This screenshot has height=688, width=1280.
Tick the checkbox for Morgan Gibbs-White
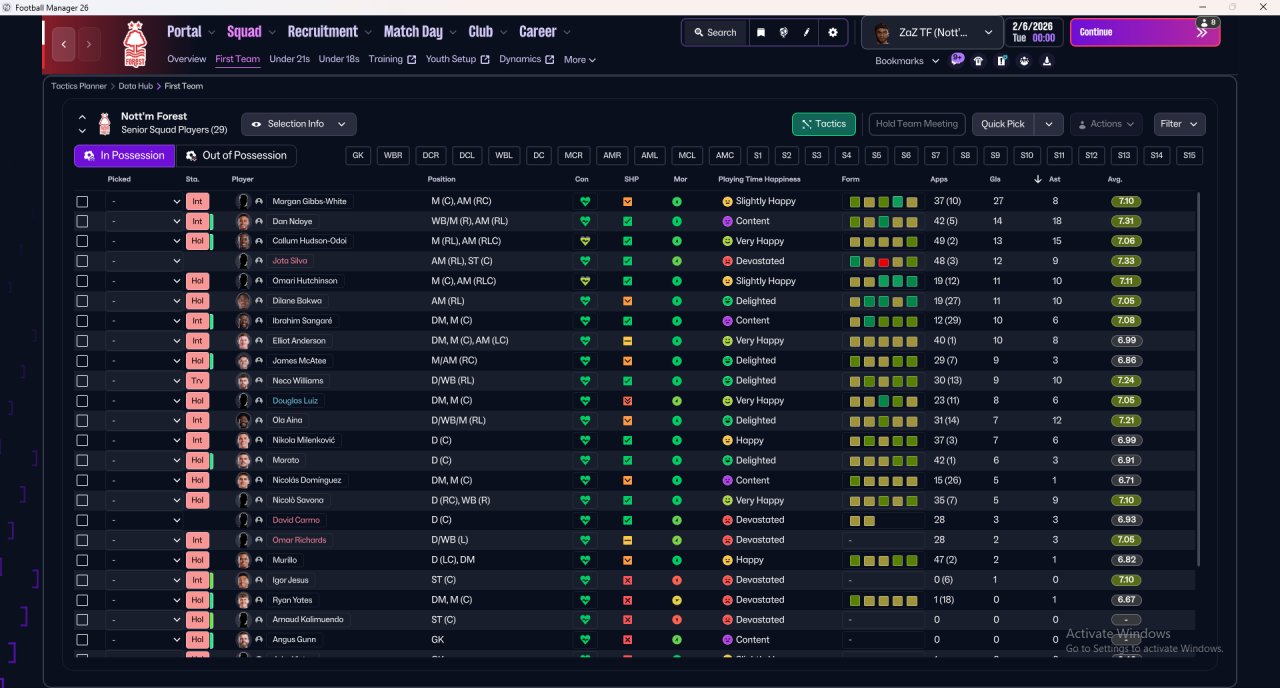click(x=82, y=201)
